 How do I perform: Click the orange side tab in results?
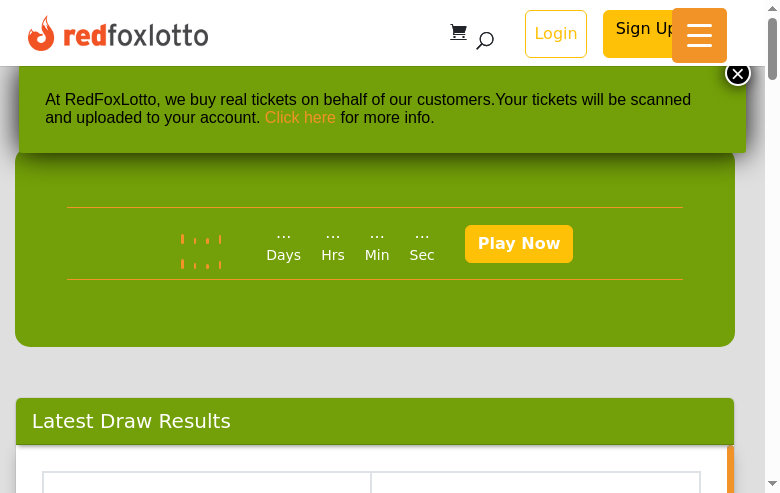point(731,470)
